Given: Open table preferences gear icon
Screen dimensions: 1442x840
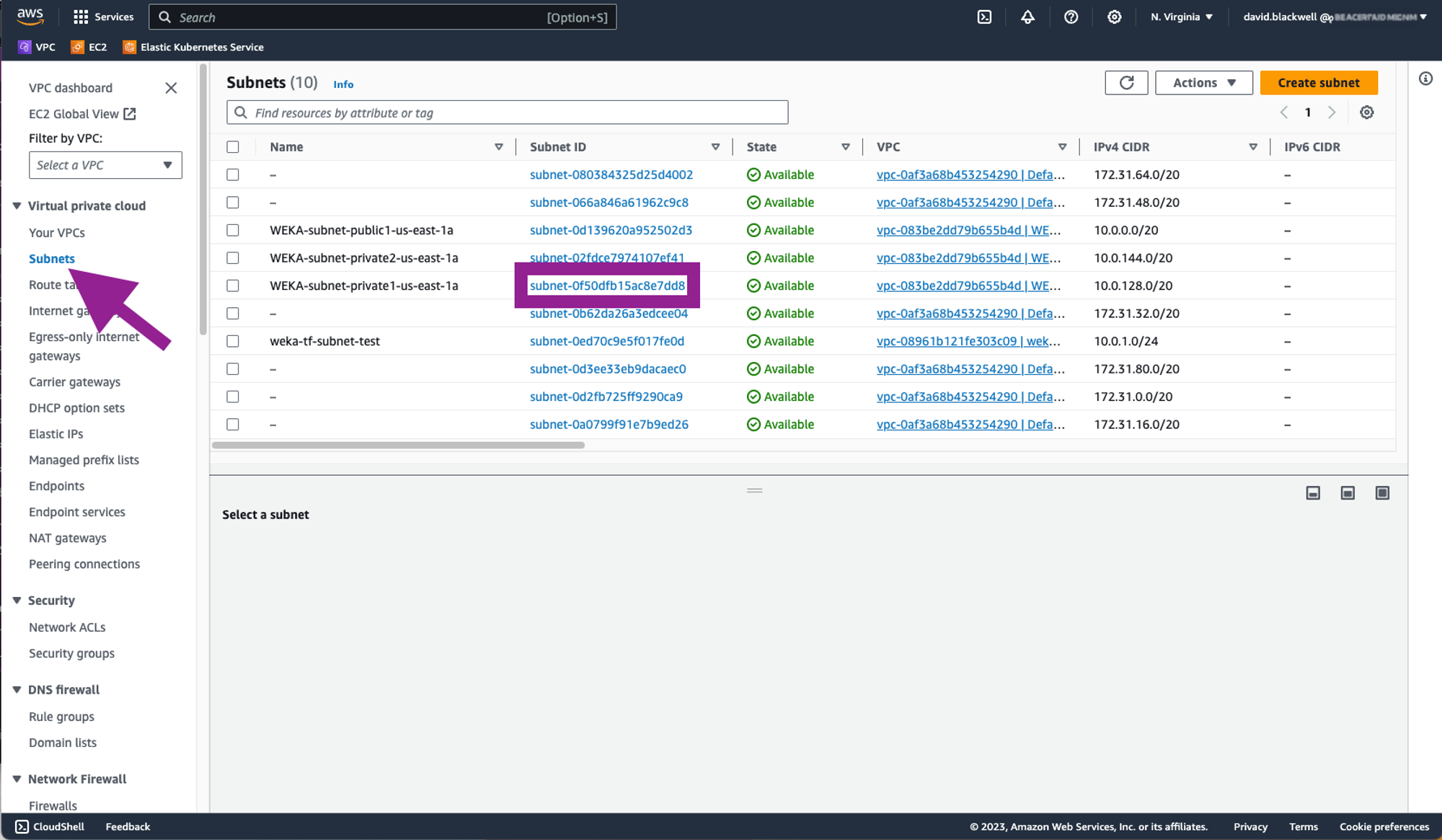Looking at the screenshot, I should 1366,112.
